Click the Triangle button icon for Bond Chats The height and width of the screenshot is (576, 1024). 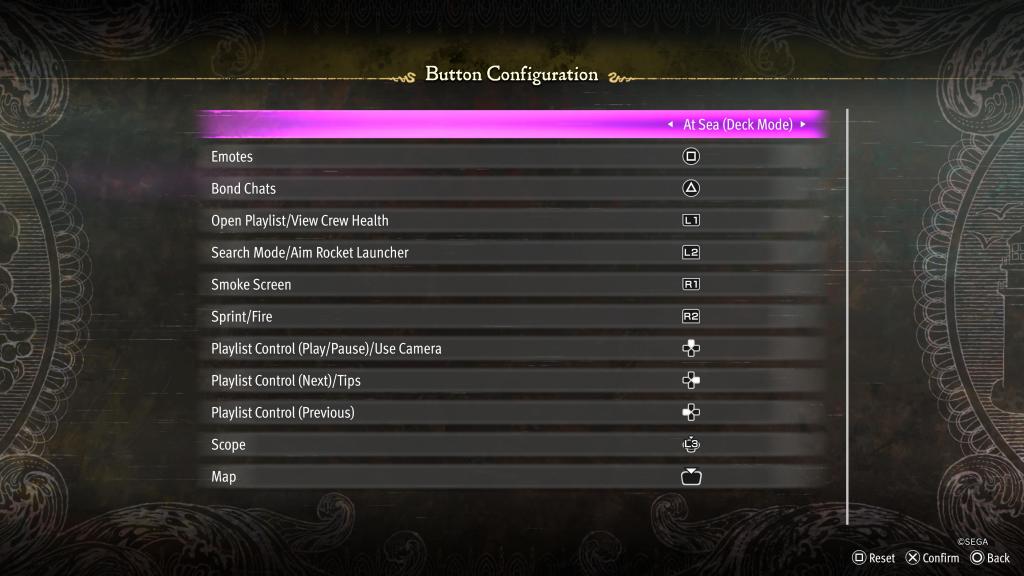690,189
